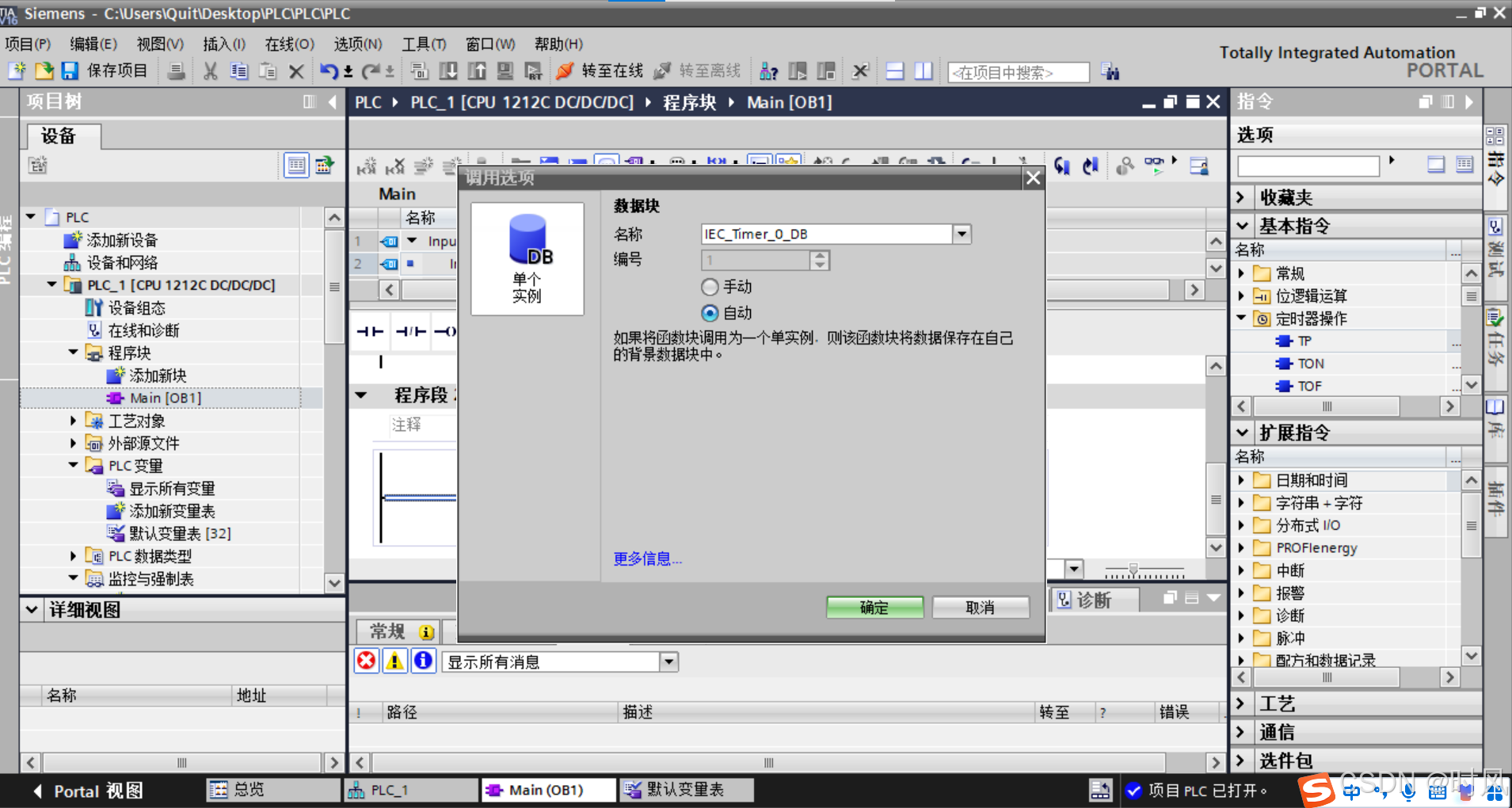The height and width of the screenshot is (808, 1512).
Task: Click delete network icon in block editor
Action: (394, 166)
